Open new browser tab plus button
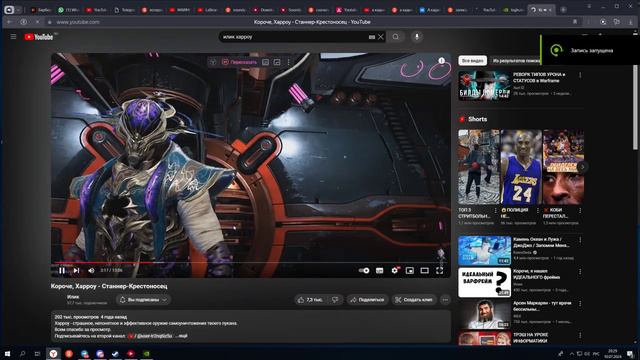This screenshot has height=360, width=640. point(563,9)
